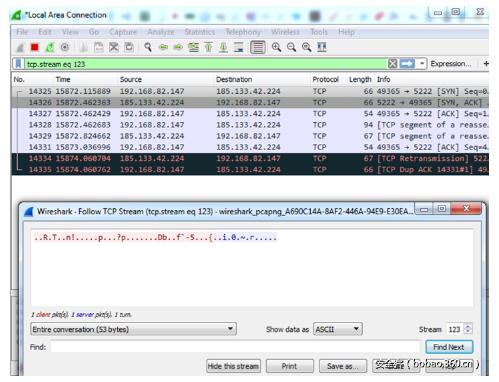
Task: Select packet 14331 ACK row
Action: pos(250,147)
